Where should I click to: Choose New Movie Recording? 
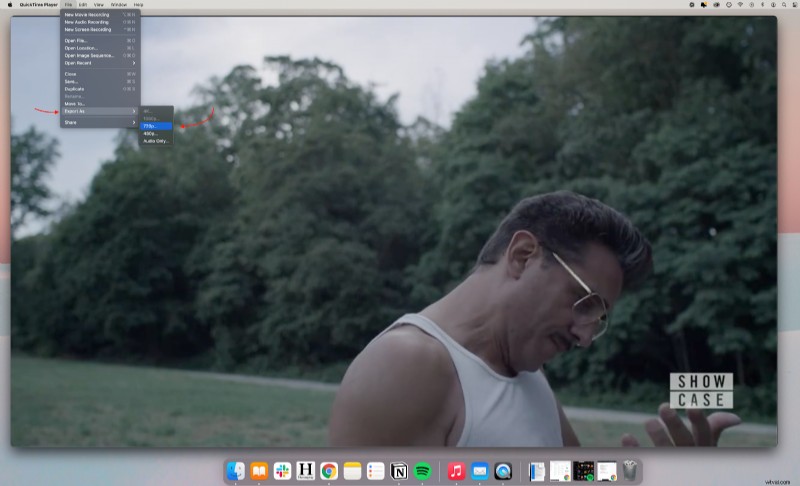100,15
